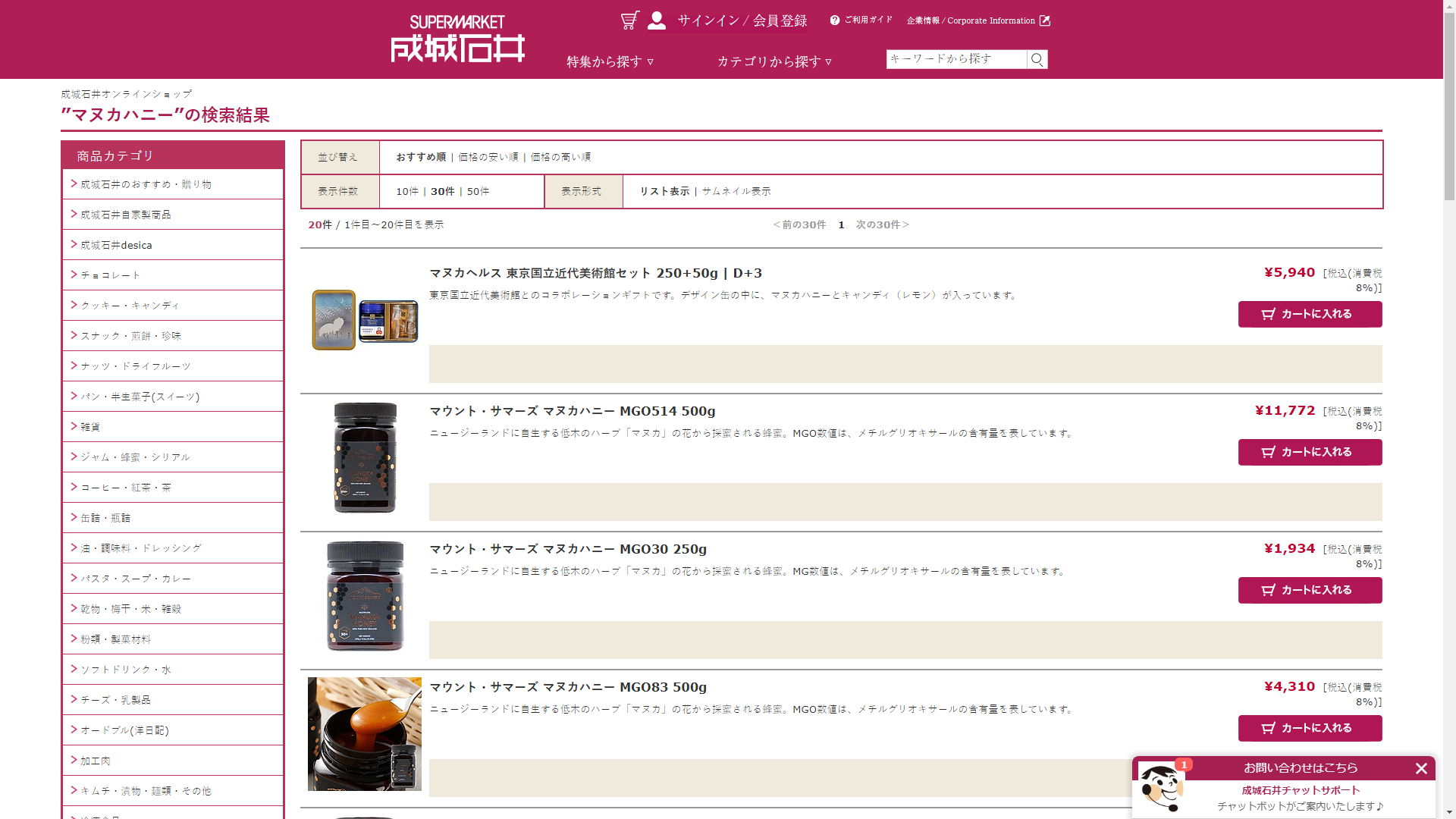Click the 成城石井 supermarket logo

tap(457, 39)
